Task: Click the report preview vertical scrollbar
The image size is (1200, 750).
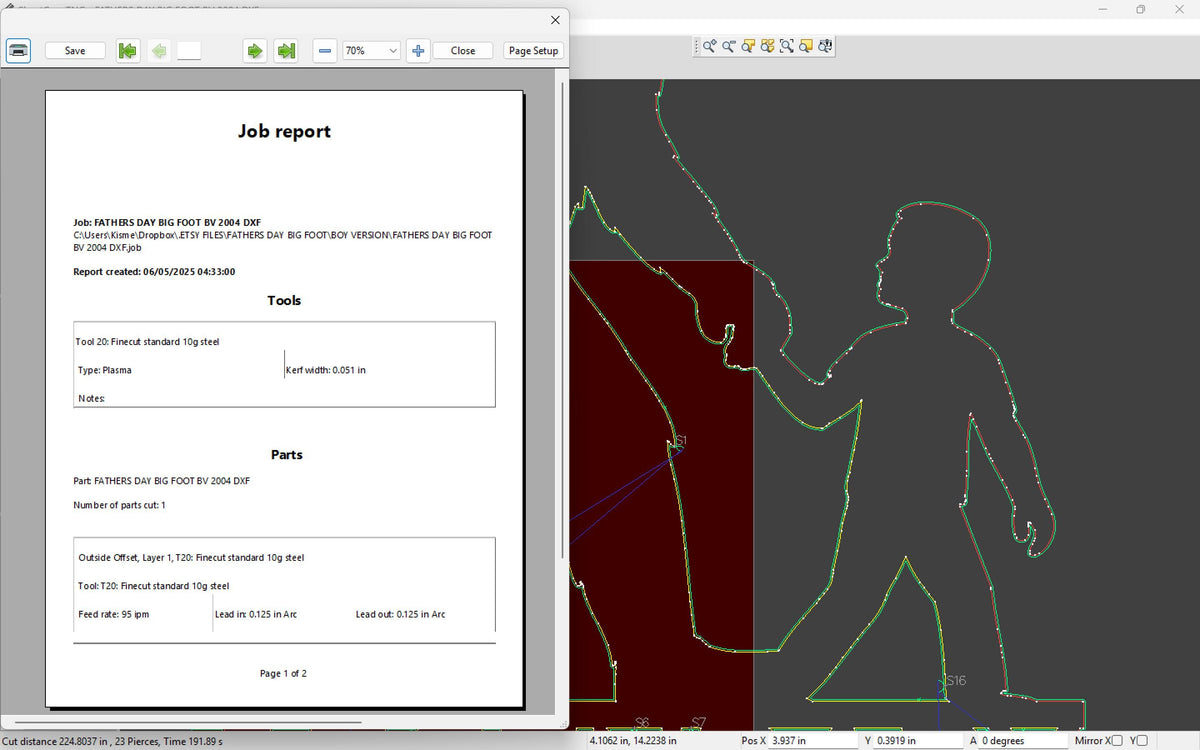Action: [x=564, y=320]
